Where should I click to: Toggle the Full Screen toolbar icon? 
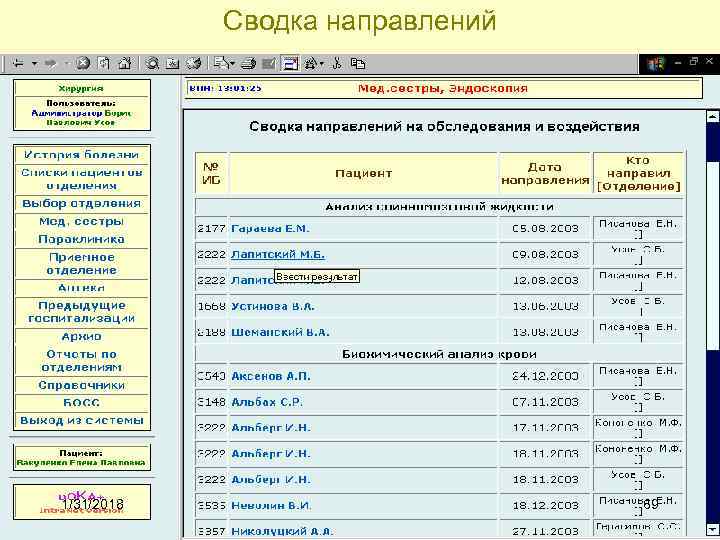290,63
